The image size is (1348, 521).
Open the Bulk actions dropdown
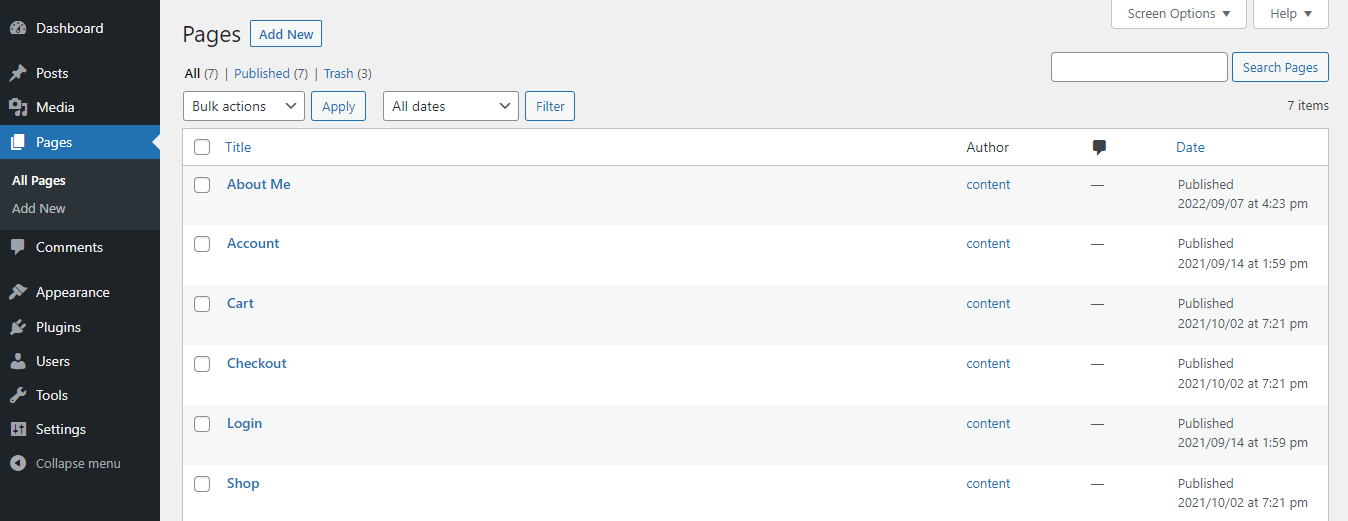tap(244, 106)
